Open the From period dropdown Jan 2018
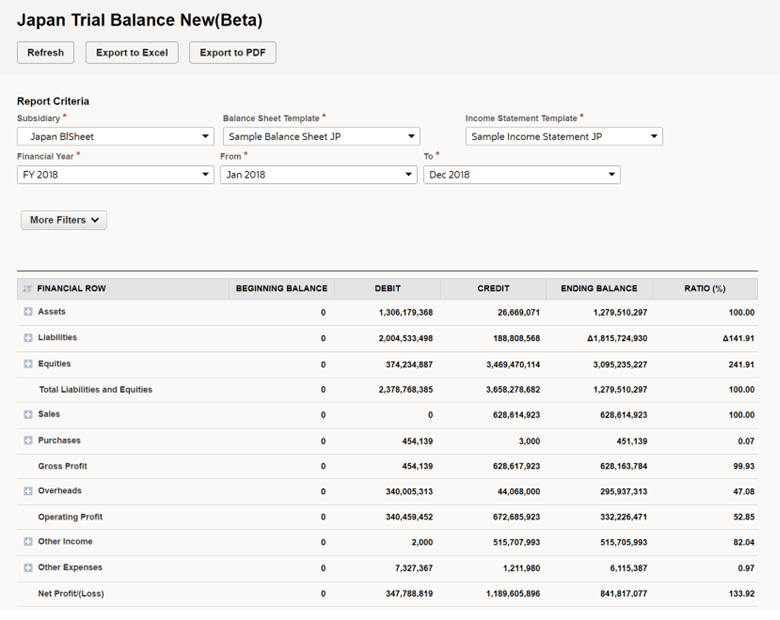The height and width of the screenshot is (620, 780). tap(318, 175)
